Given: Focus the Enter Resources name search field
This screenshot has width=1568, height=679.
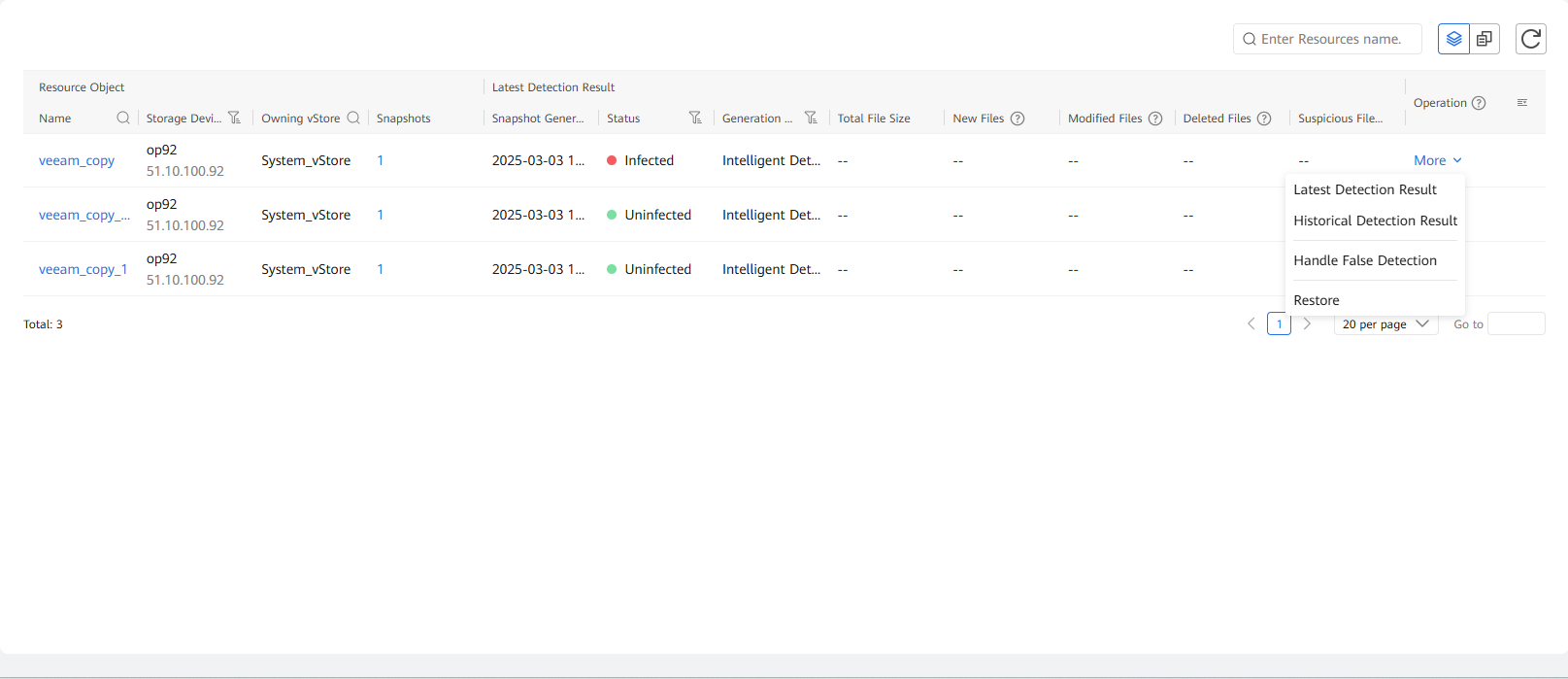Looking at the screenshot, I should click(1331, 39).
